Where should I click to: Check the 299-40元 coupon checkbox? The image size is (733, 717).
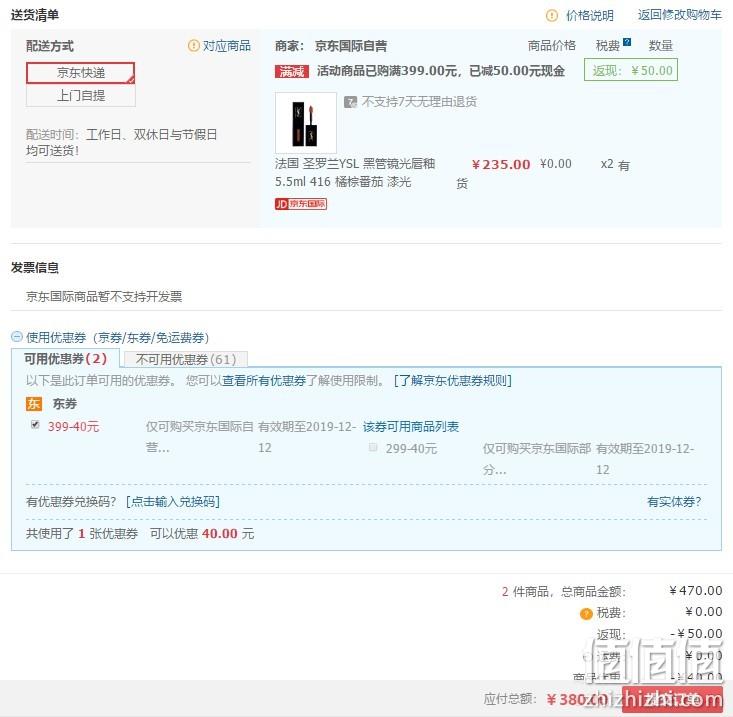coord(373,447)
